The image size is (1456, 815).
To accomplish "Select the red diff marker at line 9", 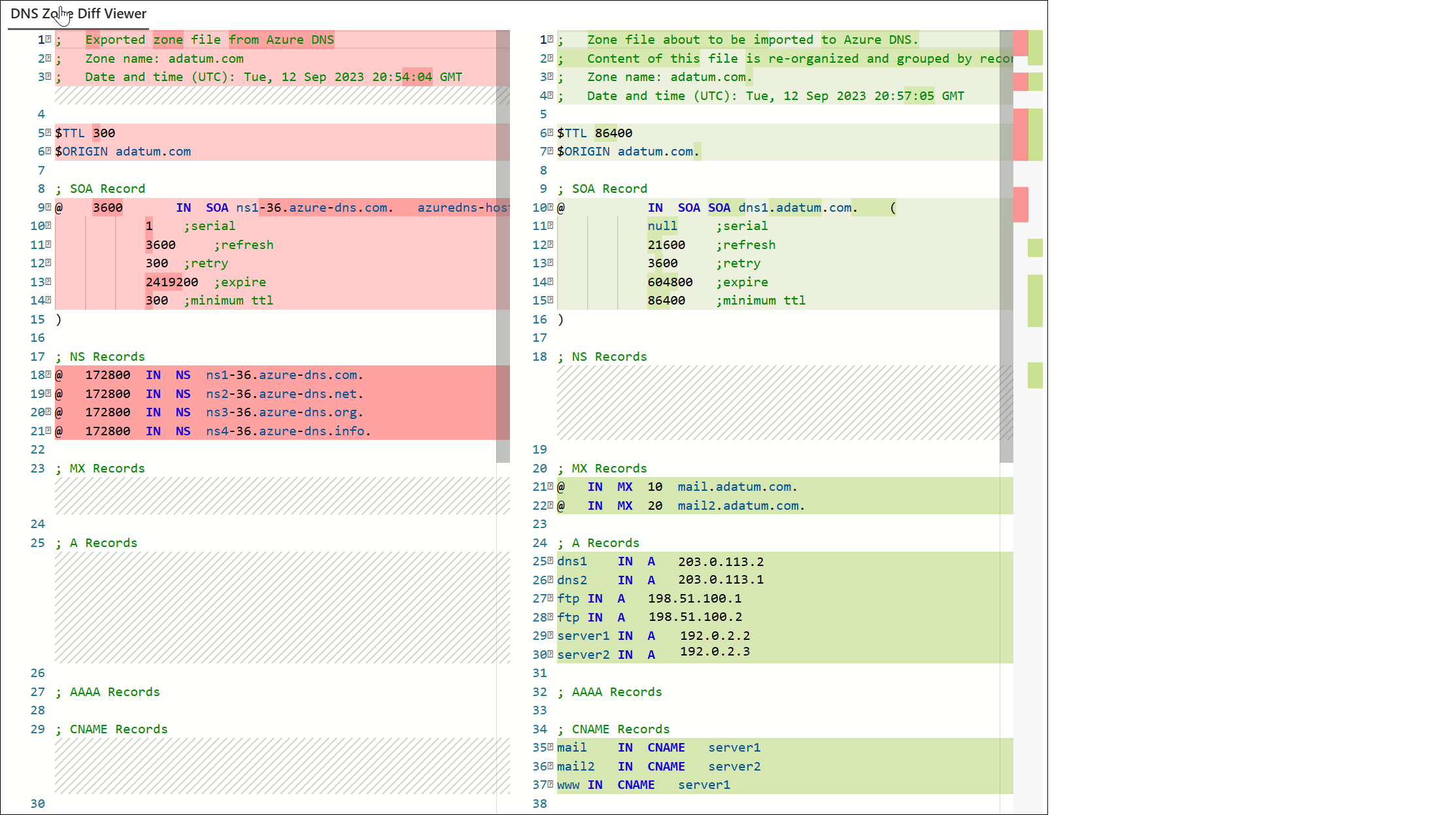I will click(x=1022, y=207).
